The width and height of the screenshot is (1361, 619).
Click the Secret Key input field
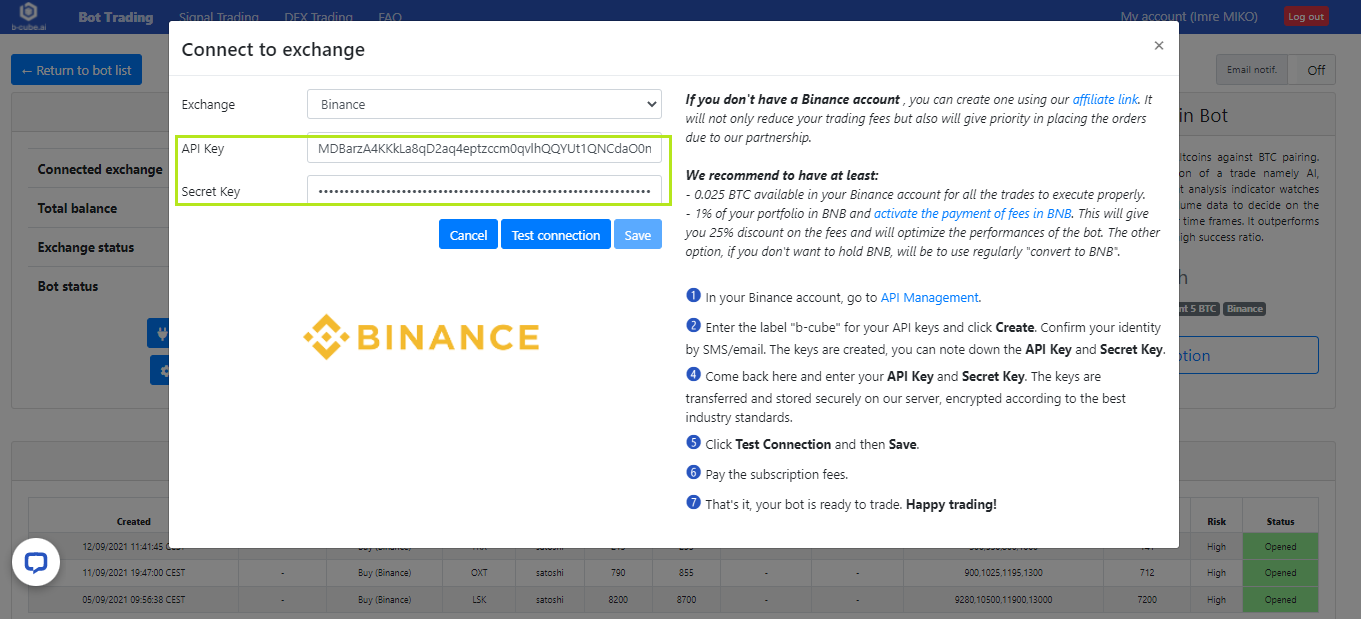point(484,190)
